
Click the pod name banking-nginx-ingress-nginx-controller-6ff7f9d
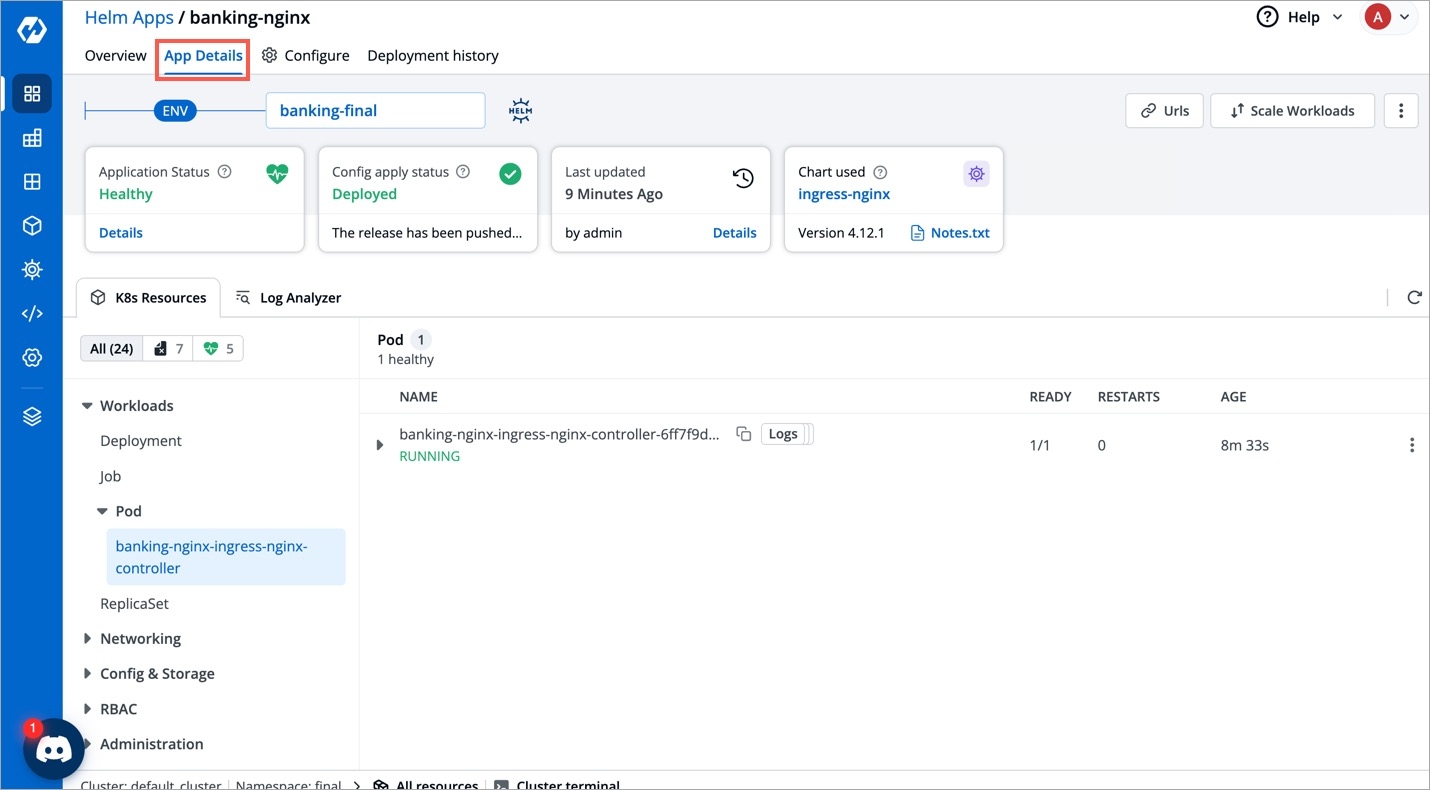(559, 434)
